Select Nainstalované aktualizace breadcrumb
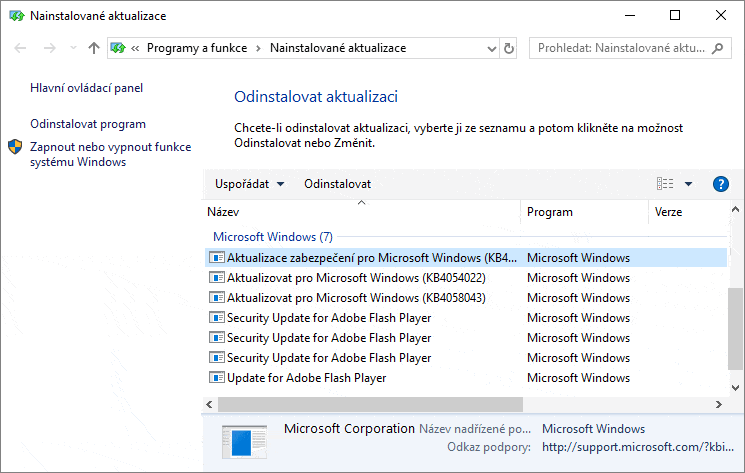This screenshot has height=473, width=745. (338, 48)
